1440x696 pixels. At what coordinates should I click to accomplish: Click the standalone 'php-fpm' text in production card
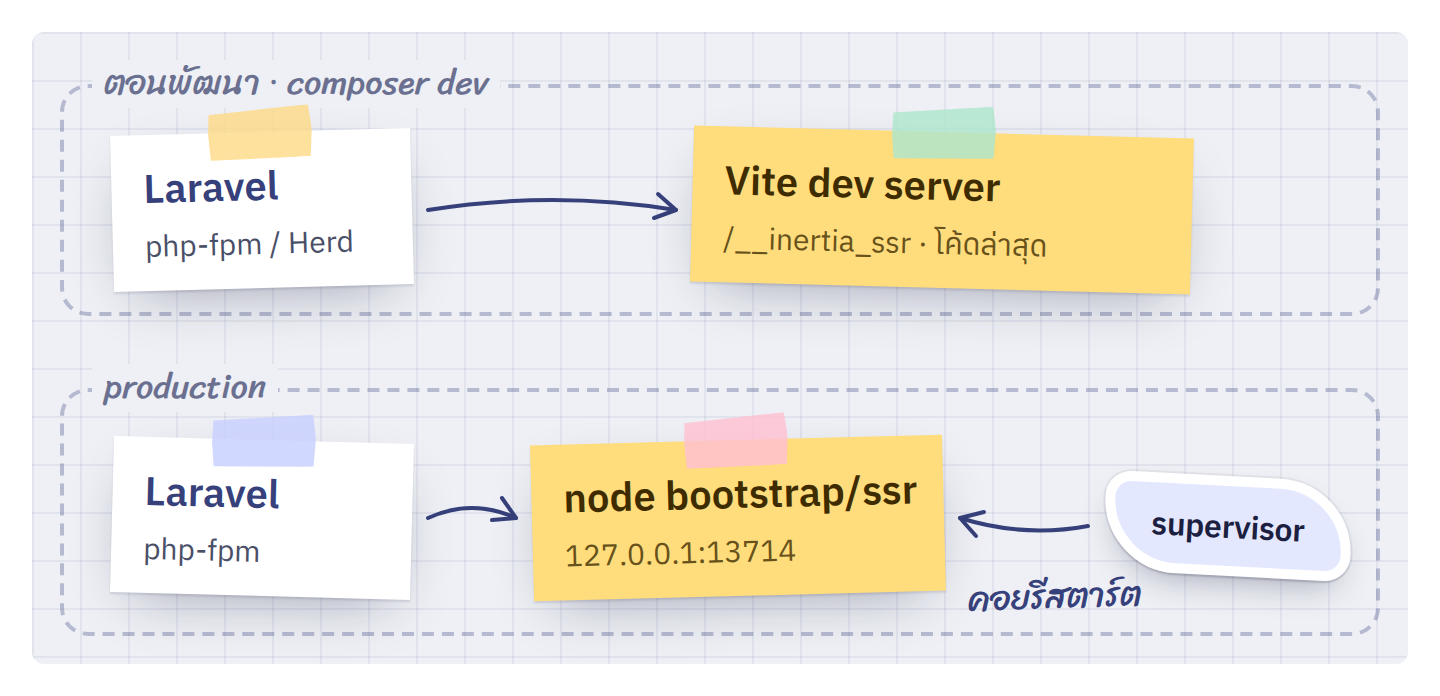202,550
